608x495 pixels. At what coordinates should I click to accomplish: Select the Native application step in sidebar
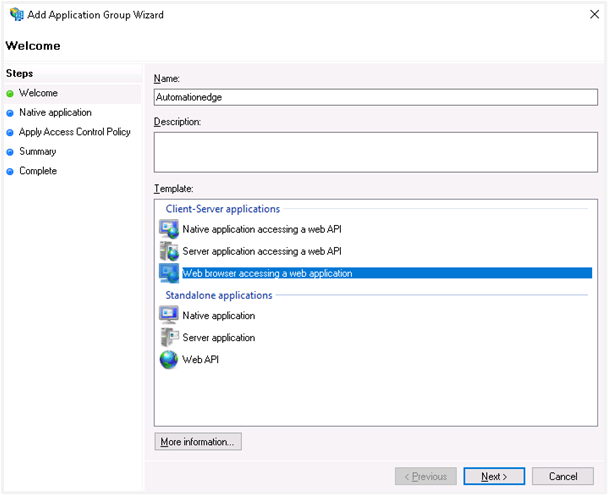tap(55, 113)
